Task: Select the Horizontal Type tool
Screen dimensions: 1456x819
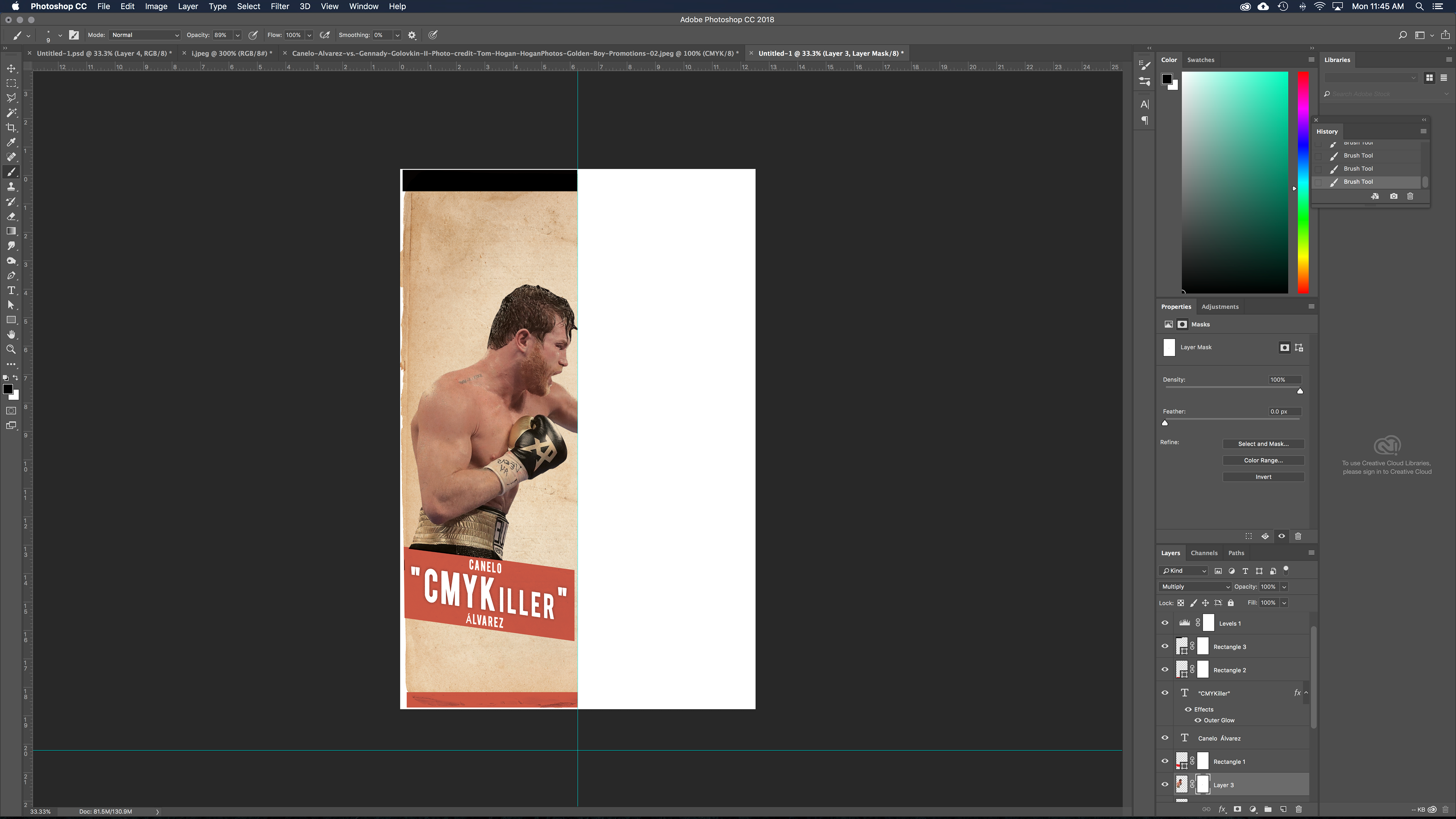Action: pos(11,290)
